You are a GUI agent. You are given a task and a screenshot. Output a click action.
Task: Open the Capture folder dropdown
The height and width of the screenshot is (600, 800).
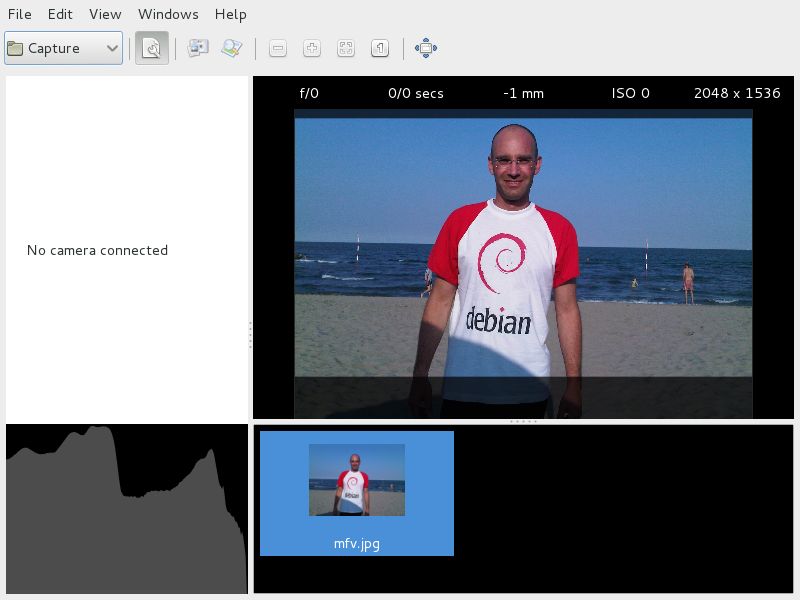tap(63, 48)
